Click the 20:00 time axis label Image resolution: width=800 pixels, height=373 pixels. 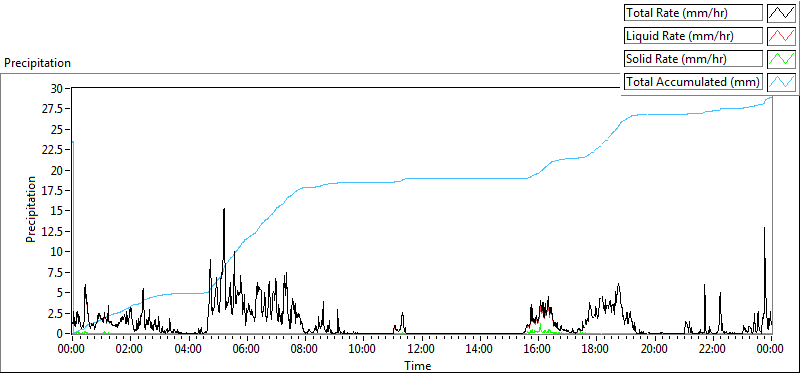(654, 350)
